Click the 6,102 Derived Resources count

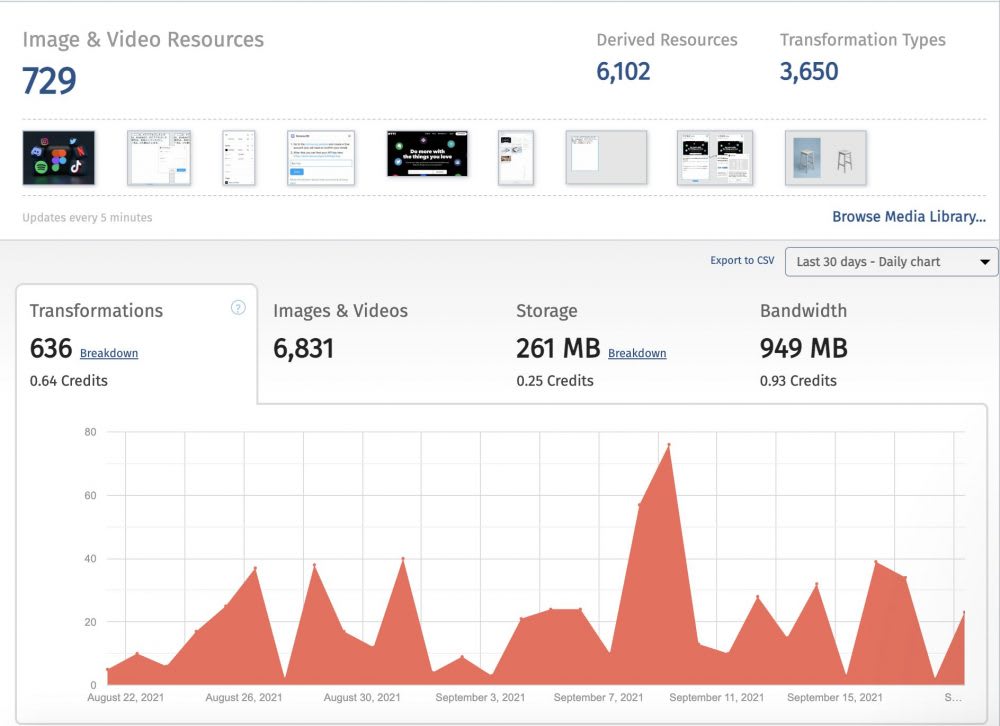623,71
